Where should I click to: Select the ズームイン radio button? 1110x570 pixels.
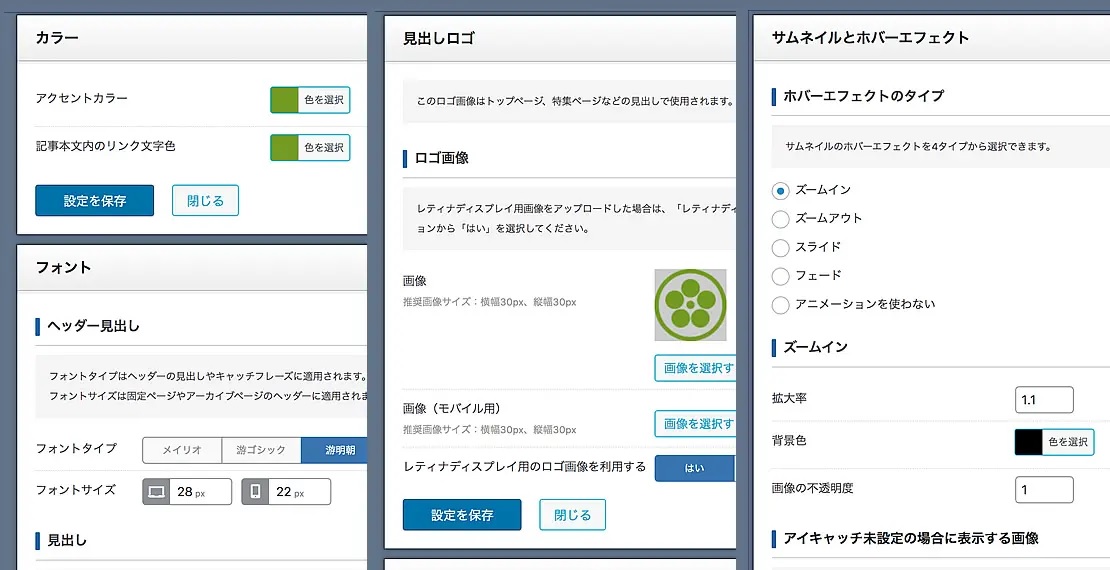tap(781, 191)
